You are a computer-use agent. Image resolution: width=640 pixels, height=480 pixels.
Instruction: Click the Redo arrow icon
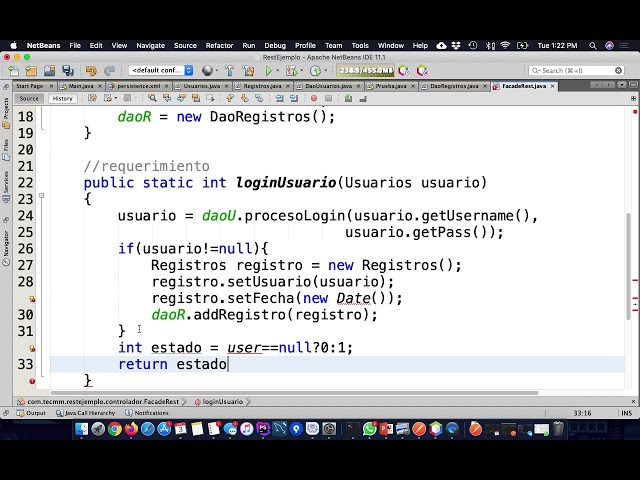point(109,71)
